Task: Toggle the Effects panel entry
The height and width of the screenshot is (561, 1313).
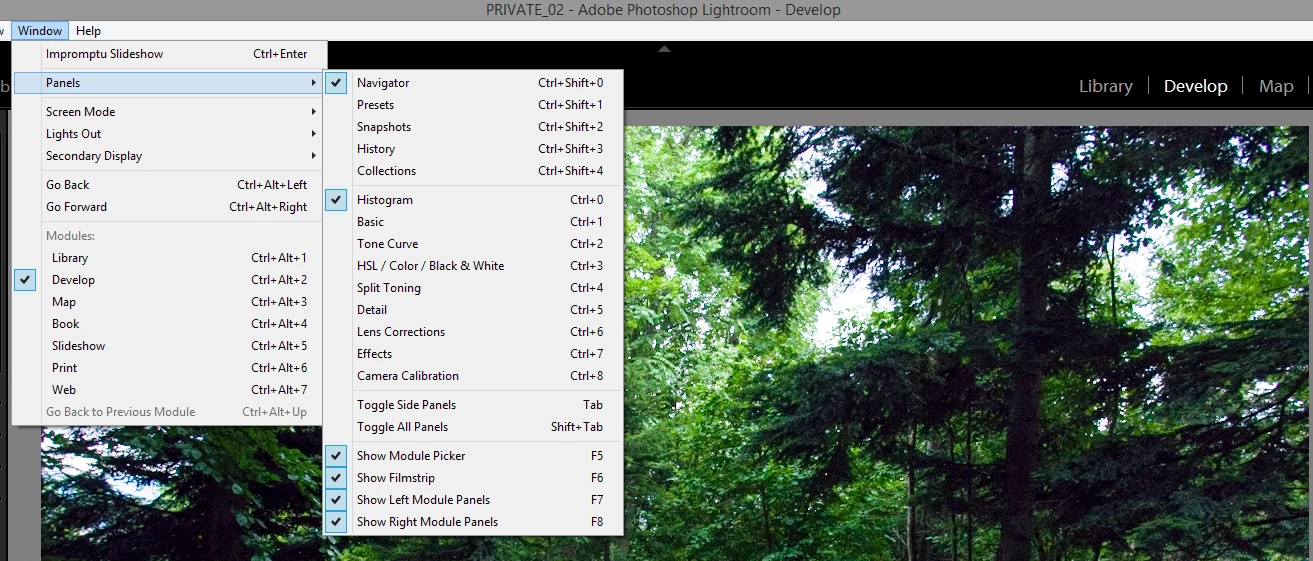Action: click(473, 354)
